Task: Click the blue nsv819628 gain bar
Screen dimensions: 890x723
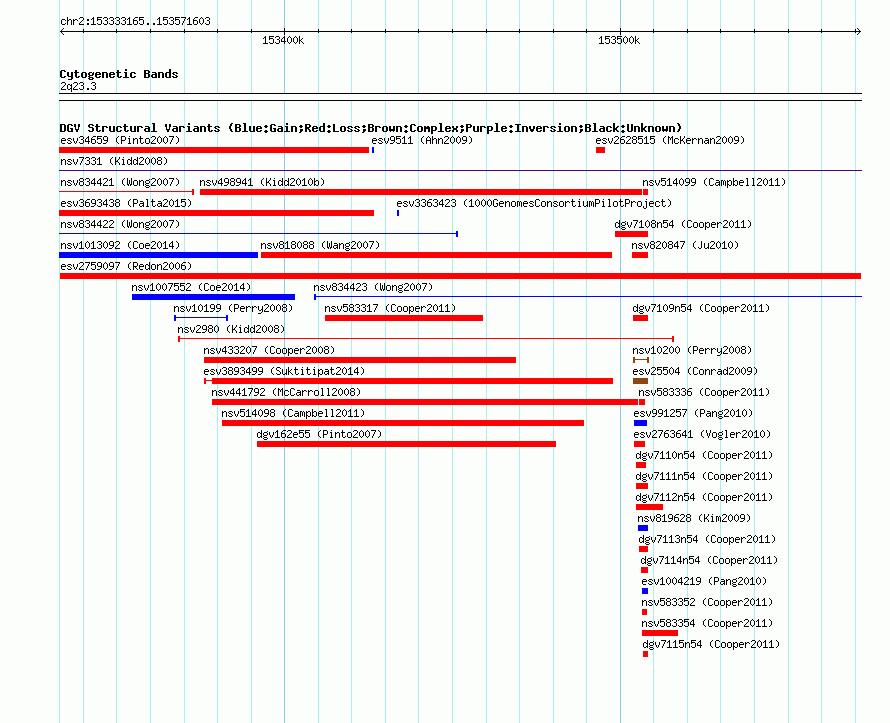Action: [x=643, y=528]
